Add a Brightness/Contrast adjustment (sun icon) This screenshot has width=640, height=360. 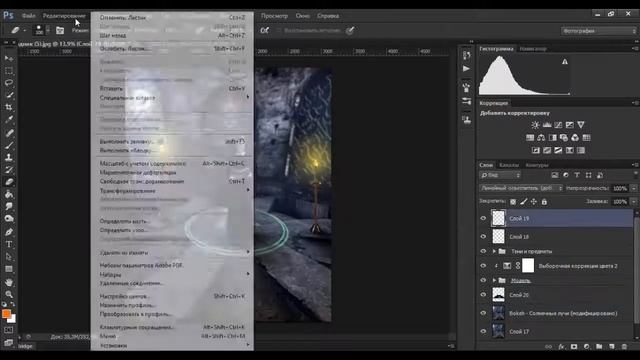535,125
